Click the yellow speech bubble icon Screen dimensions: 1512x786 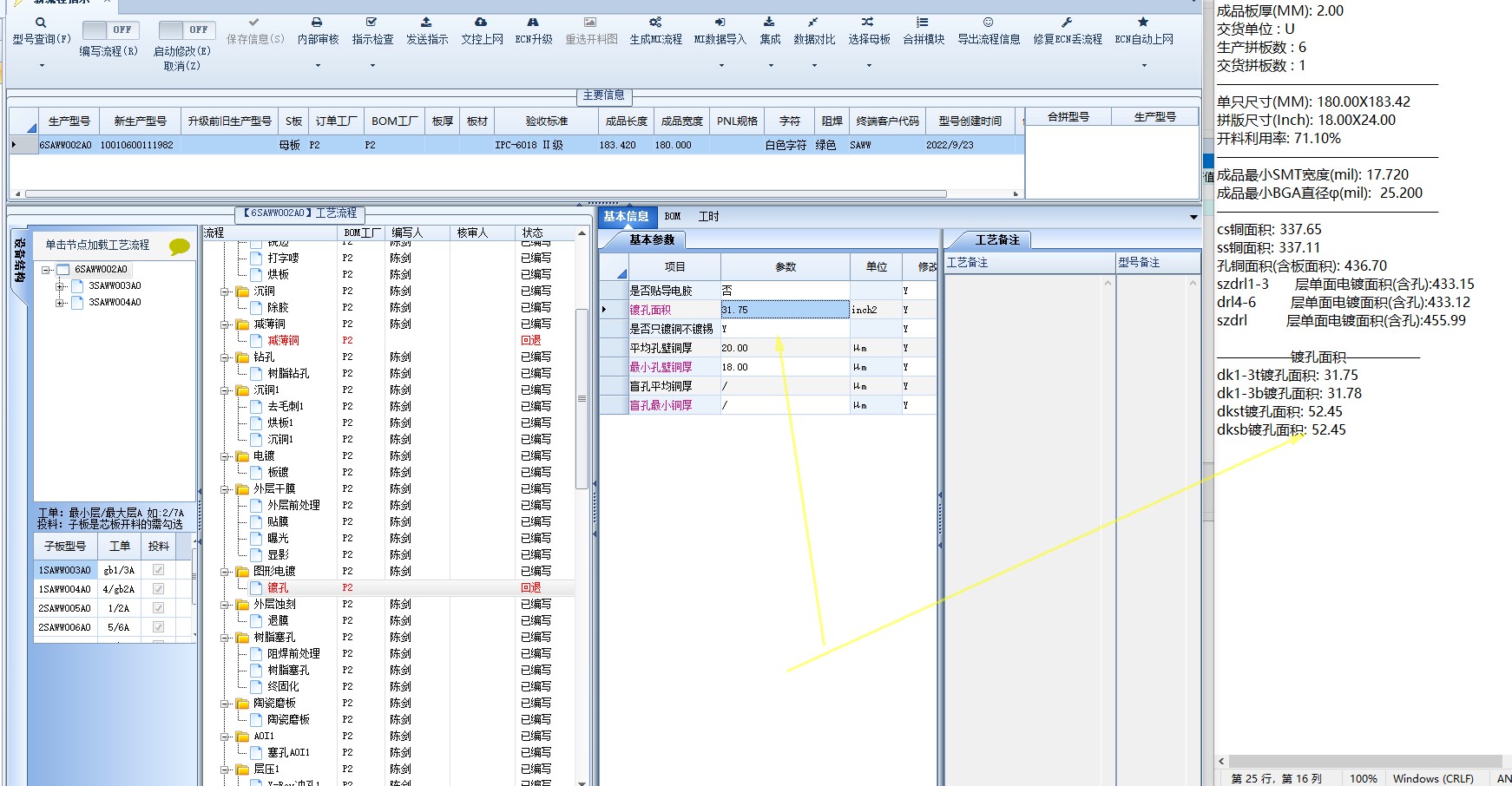179,246
